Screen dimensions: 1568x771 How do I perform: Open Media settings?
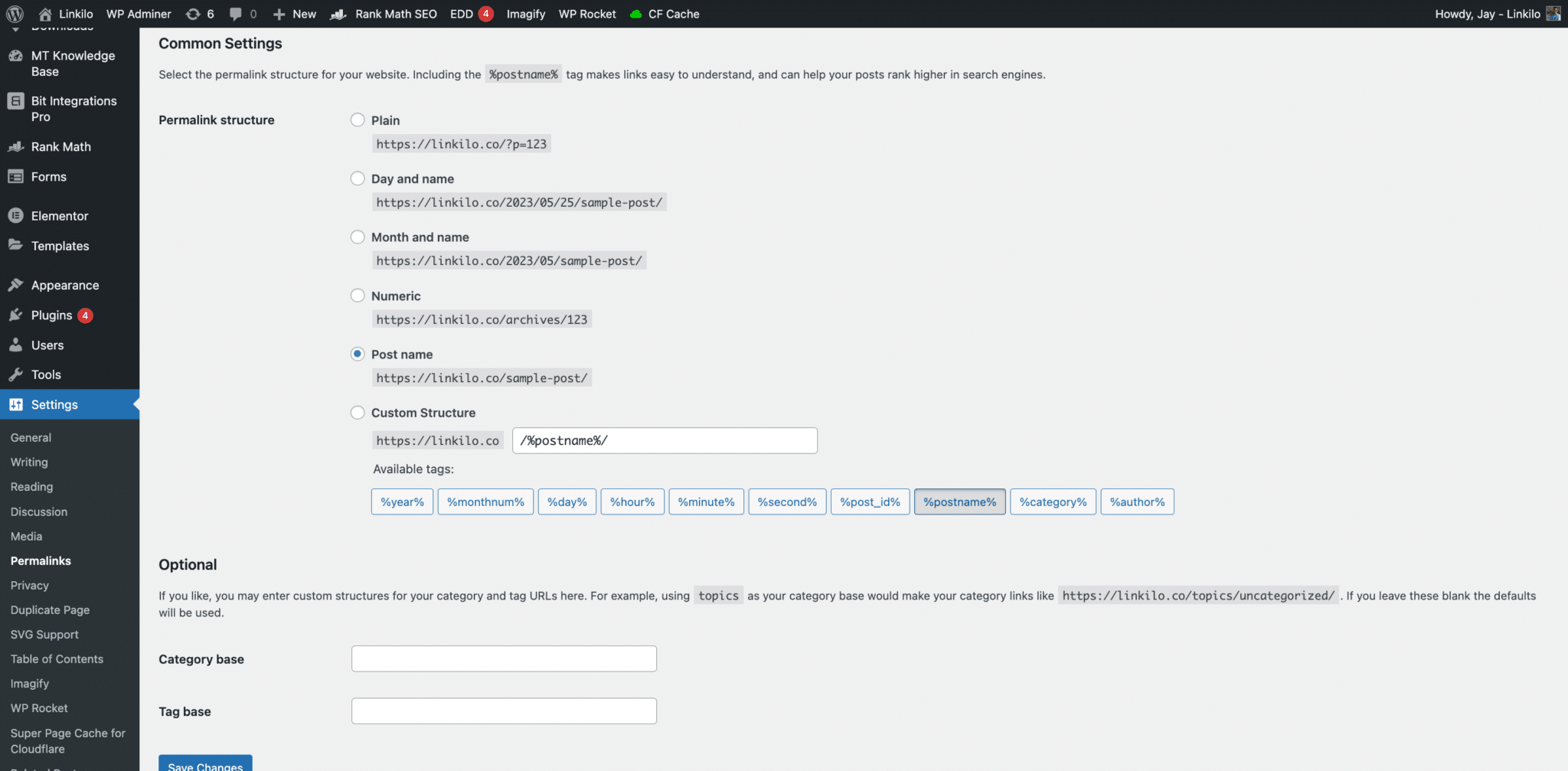[x=26, y=536]
